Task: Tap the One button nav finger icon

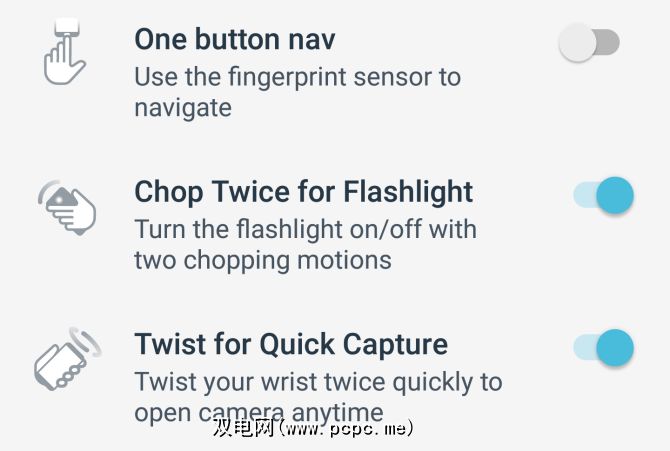Action: [x=65, y=53]
